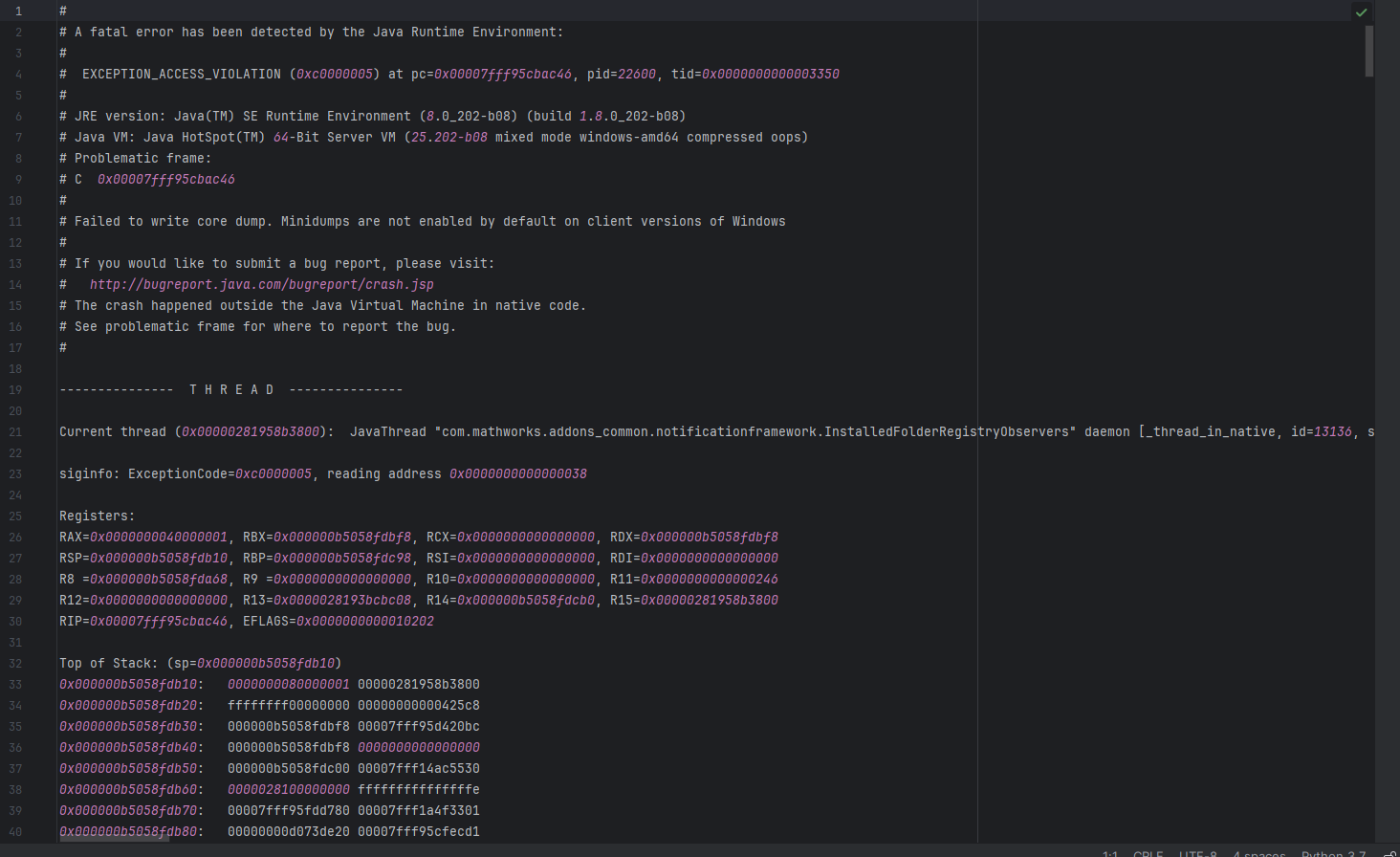Click the Python 3.7 interpreter widget
Viewport: 1400px width, 857px height.
[x=1333, y=853]
